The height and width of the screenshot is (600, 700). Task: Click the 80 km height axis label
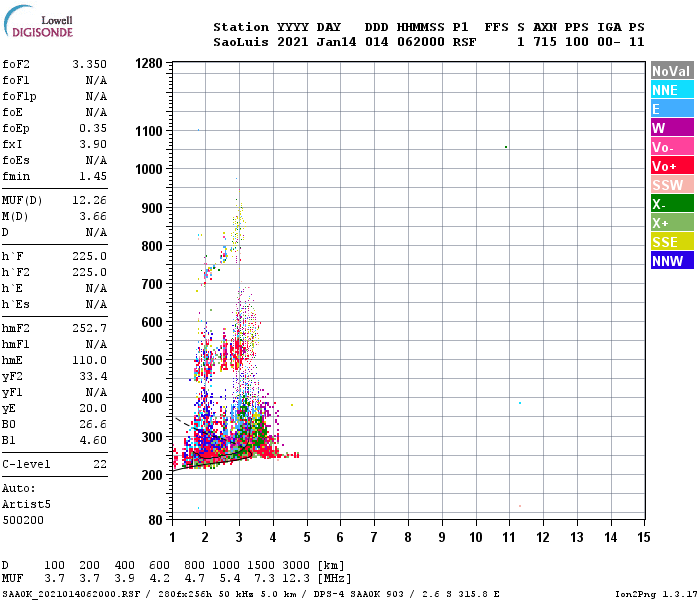coord(155,520)
